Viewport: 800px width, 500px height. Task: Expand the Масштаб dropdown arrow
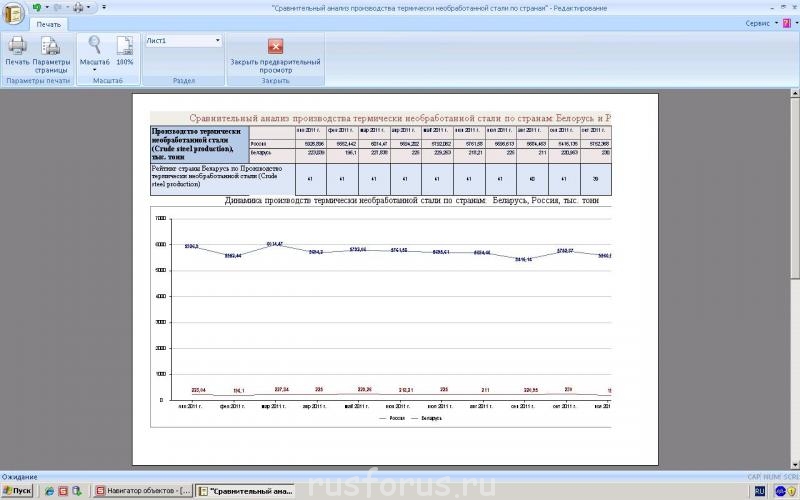[x=95, y=69]
